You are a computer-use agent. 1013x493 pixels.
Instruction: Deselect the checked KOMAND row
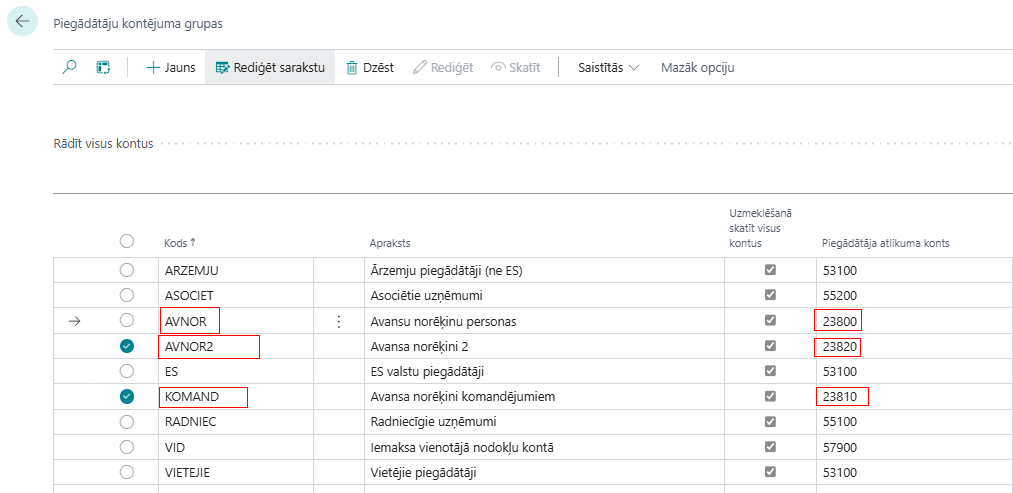[127, 397]
